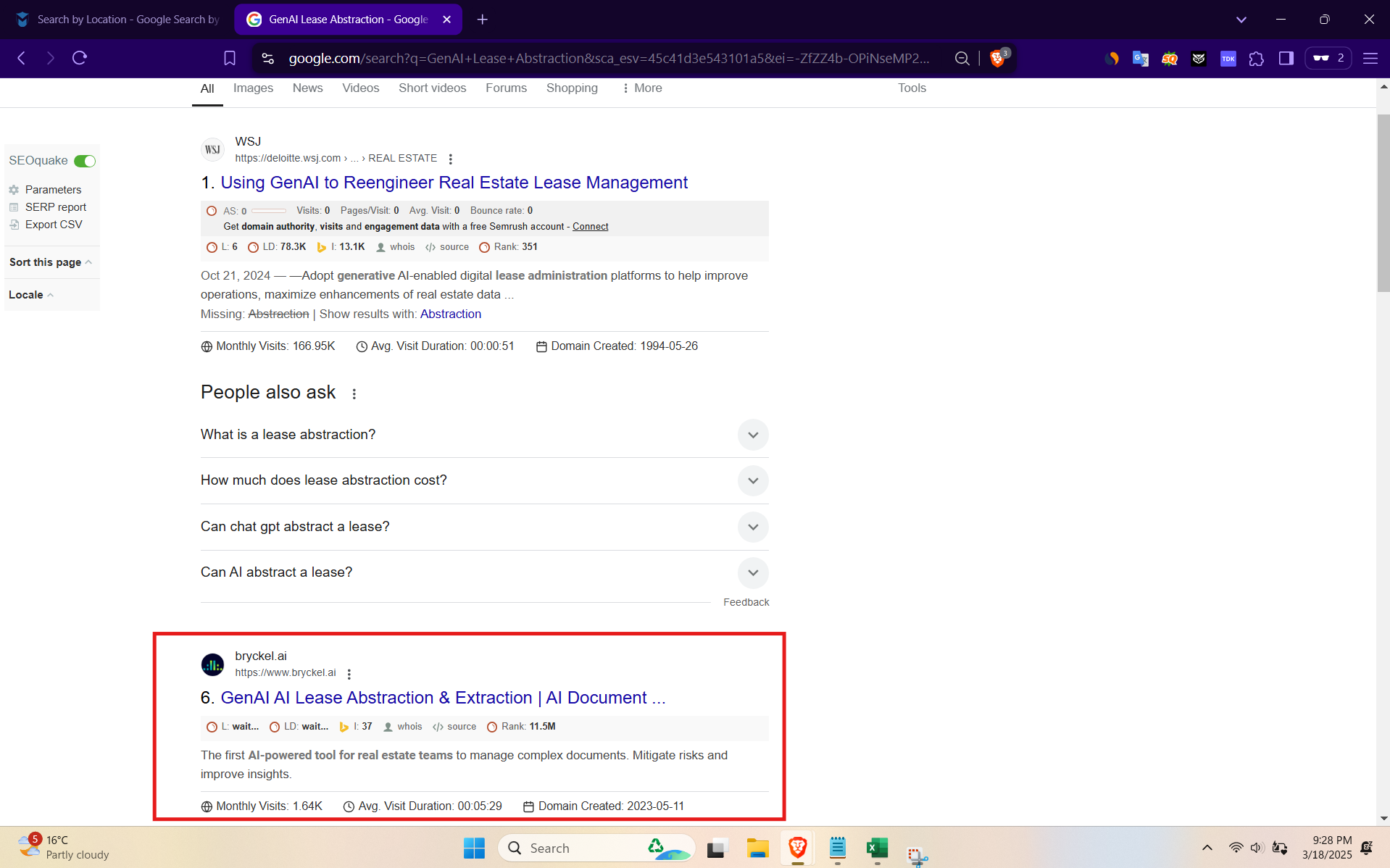Open the browser main menu
The image size is (1390, 868).
point(1370,58)
